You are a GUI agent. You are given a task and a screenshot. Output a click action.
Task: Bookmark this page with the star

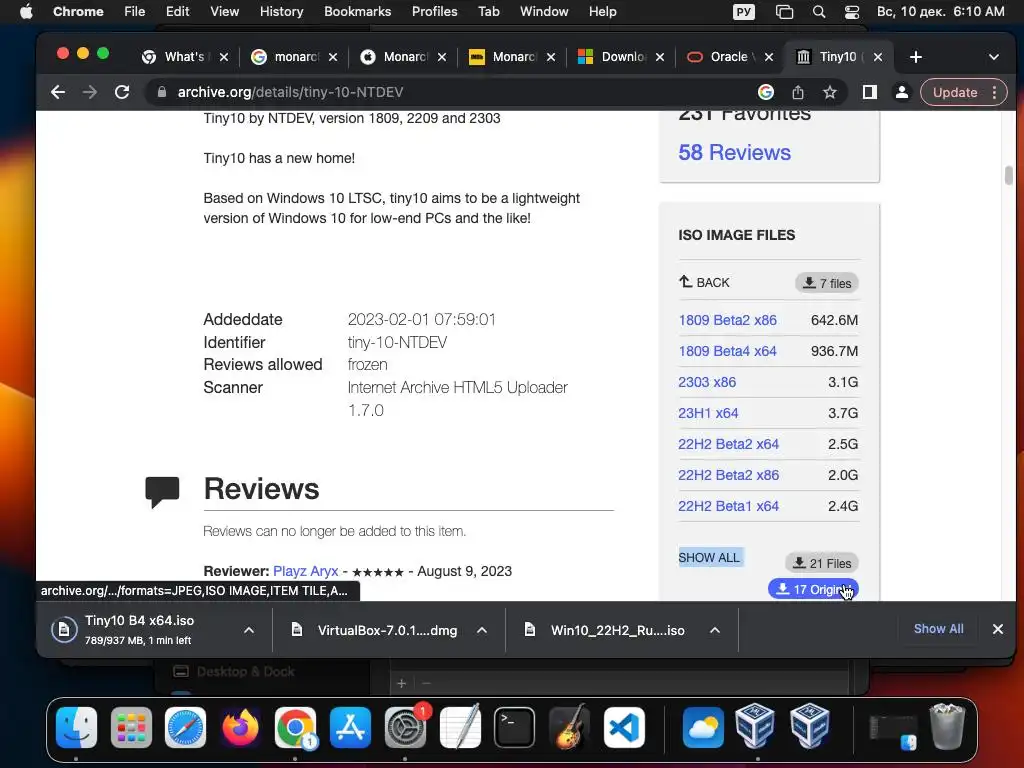829,92
